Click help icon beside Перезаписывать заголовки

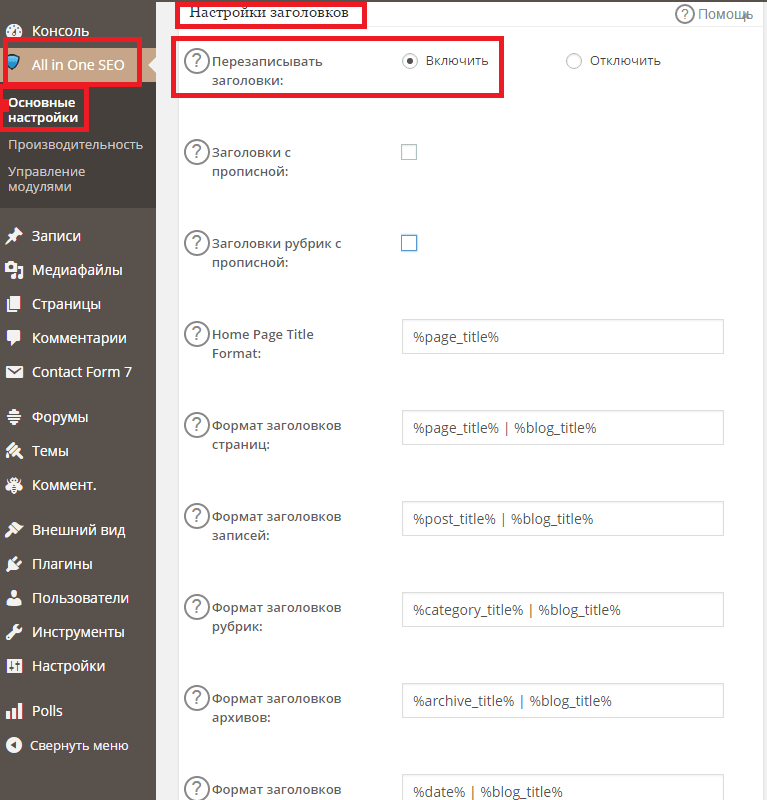196,61
